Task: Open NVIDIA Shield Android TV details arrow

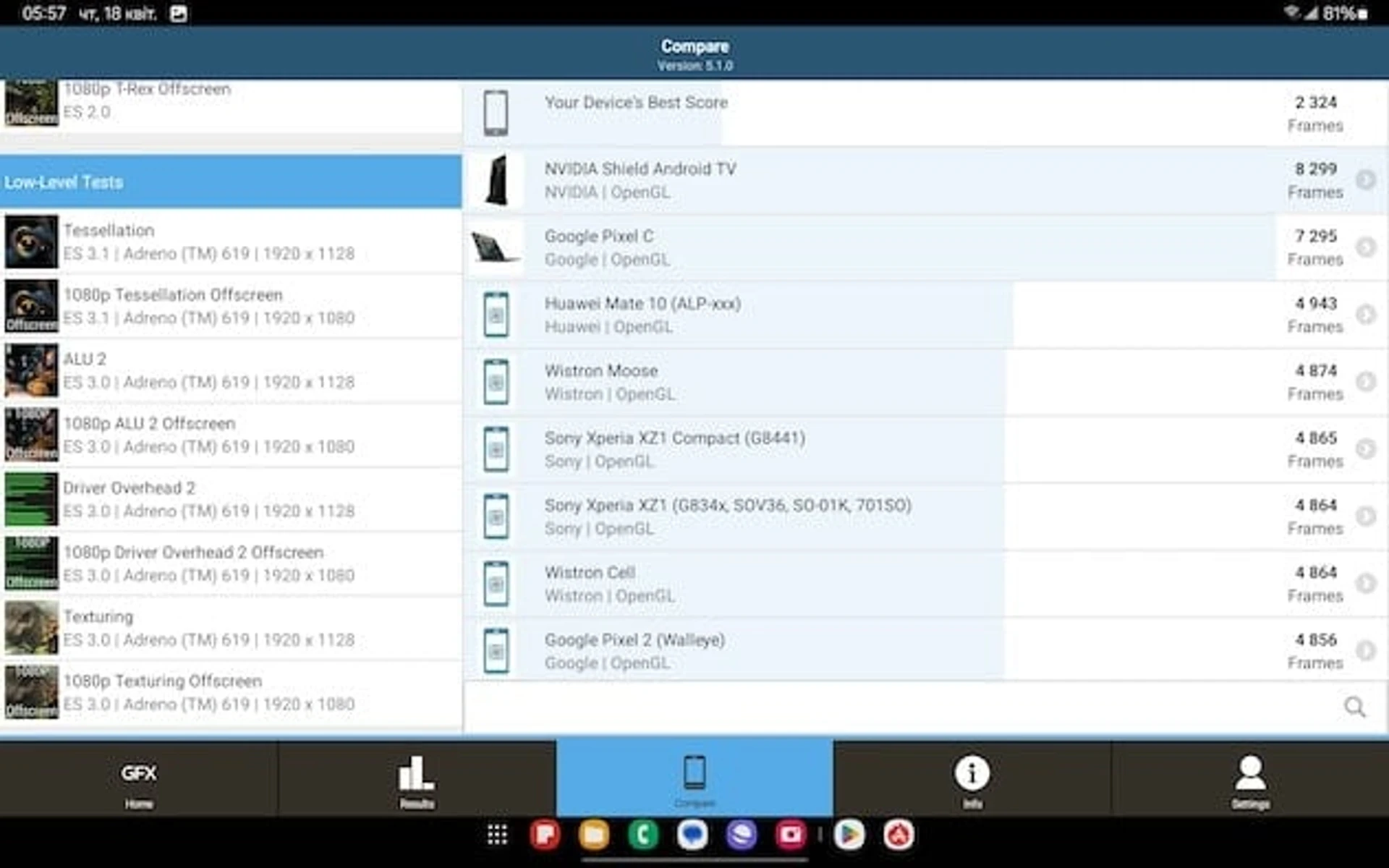Action: (x=1365, y=179)
